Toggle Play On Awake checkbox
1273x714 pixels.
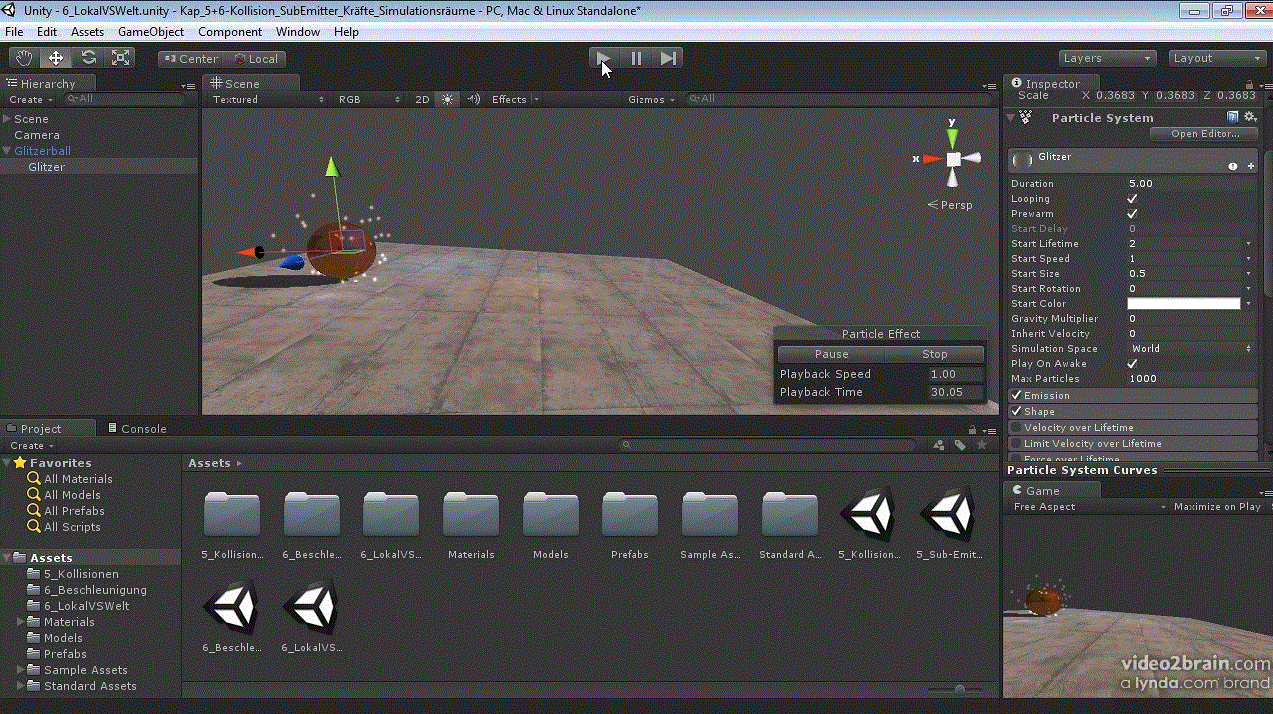click(1132, 363)
